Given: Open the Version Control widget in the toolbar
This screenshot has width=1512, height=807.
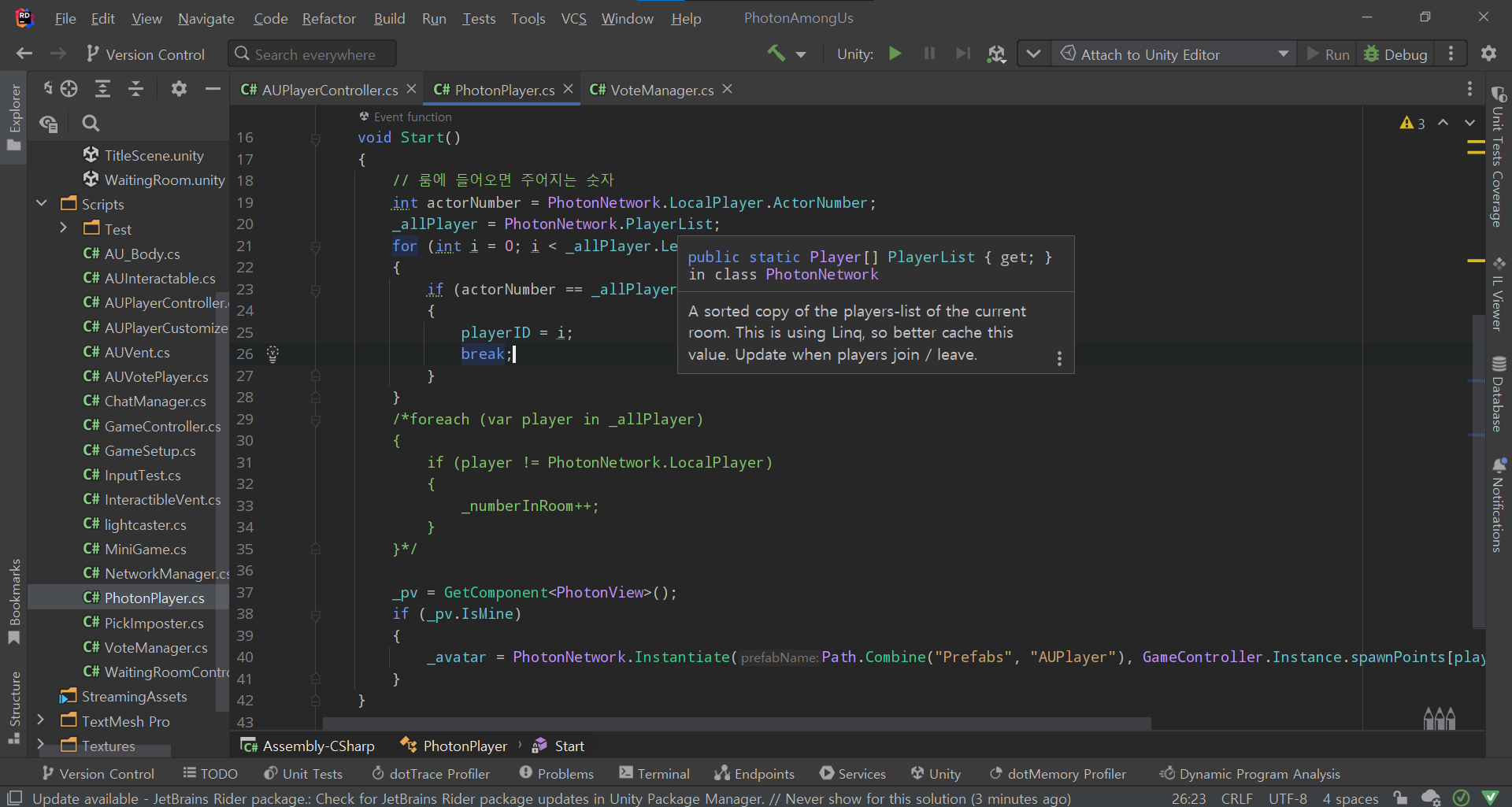Looking at the screenshot, I should 146,54.
